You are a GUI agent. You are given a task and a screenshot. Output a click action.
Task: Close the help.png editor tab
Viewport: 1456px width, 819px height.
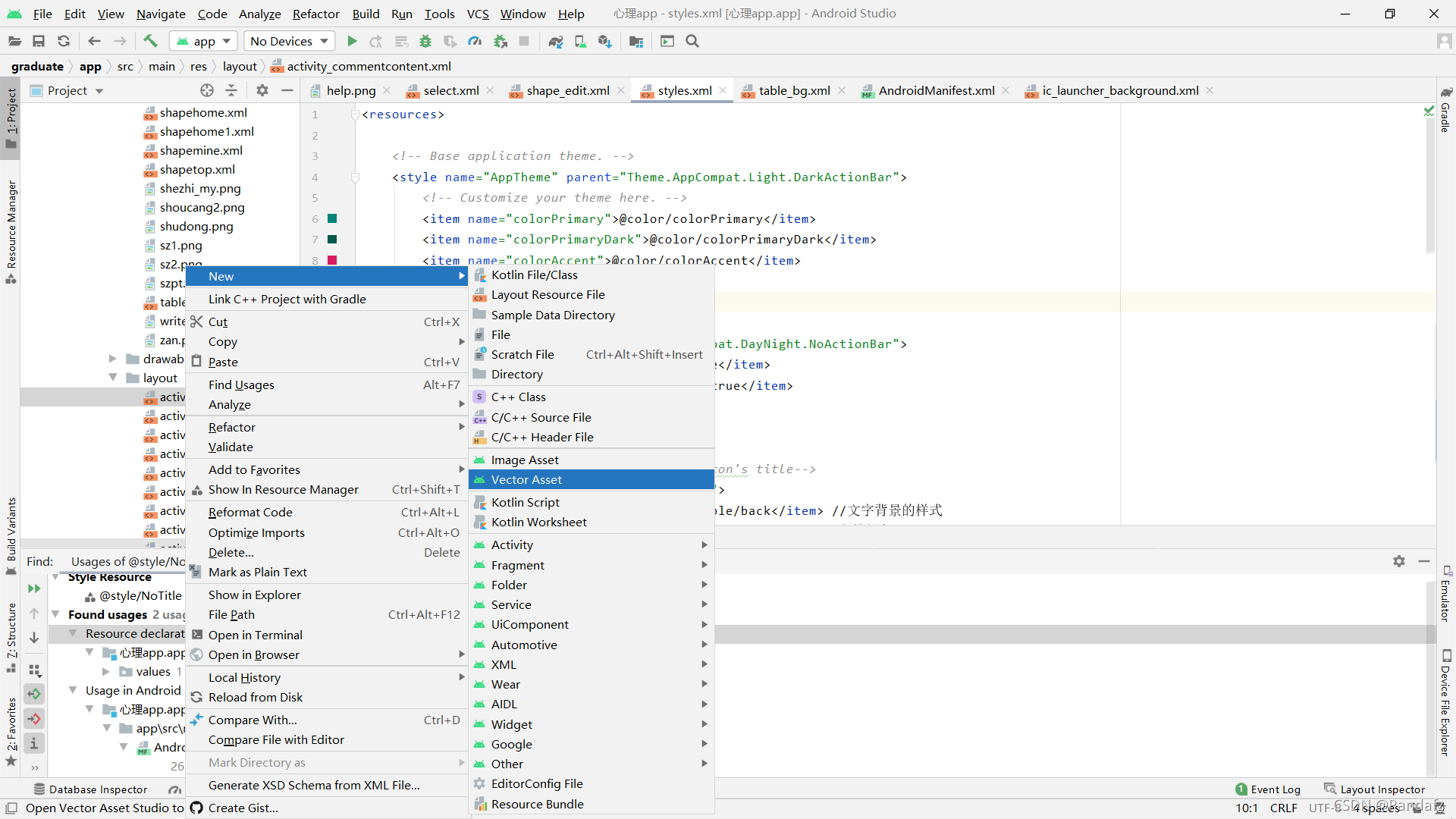pyautogui.click(x=387, y=90)
